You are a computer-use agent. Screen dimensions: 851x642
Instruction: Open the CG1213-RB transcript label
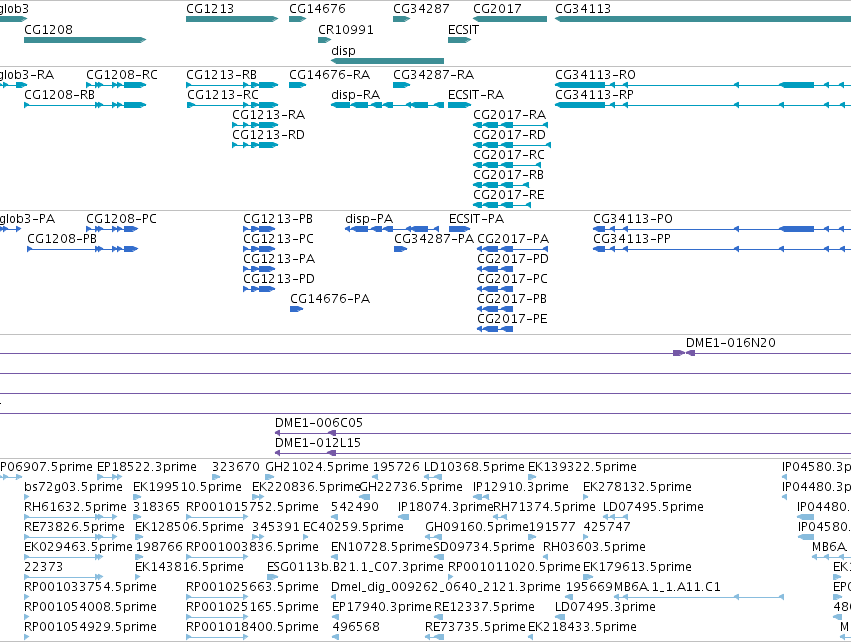[x=221, y=74]
